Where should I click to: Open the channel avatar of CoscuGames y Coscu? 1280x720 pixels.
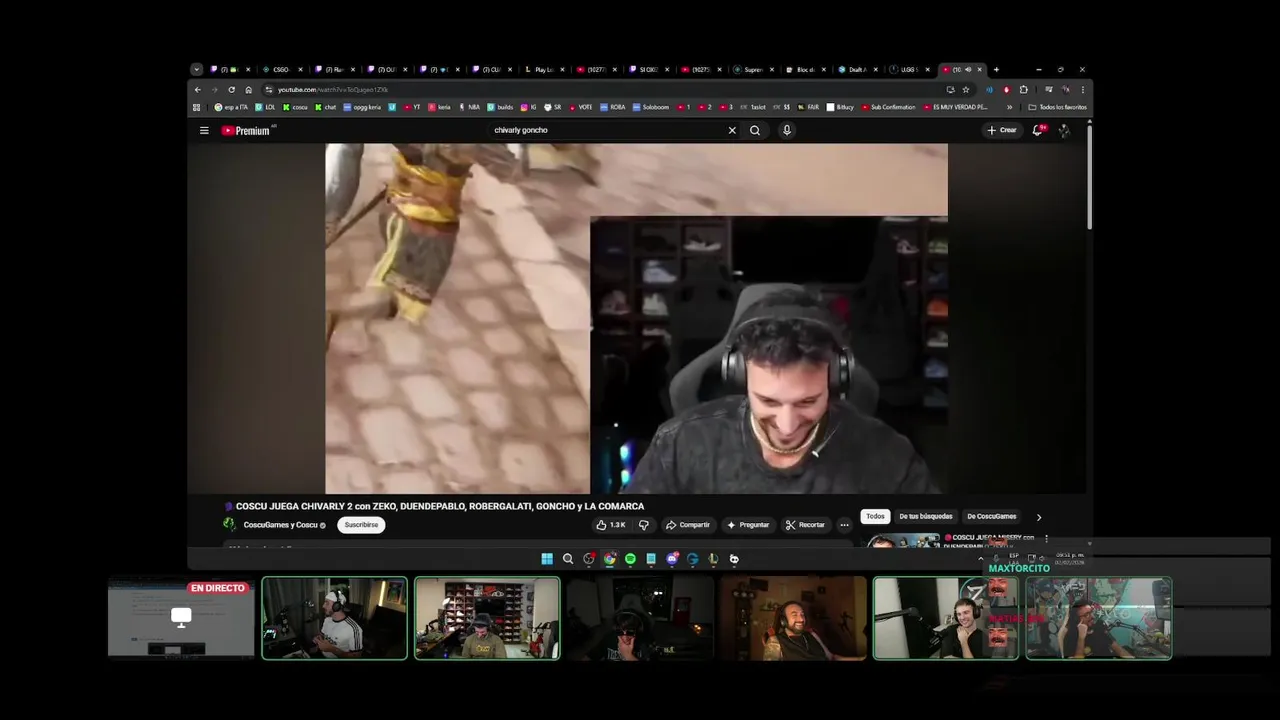click(x=229, y=524)
